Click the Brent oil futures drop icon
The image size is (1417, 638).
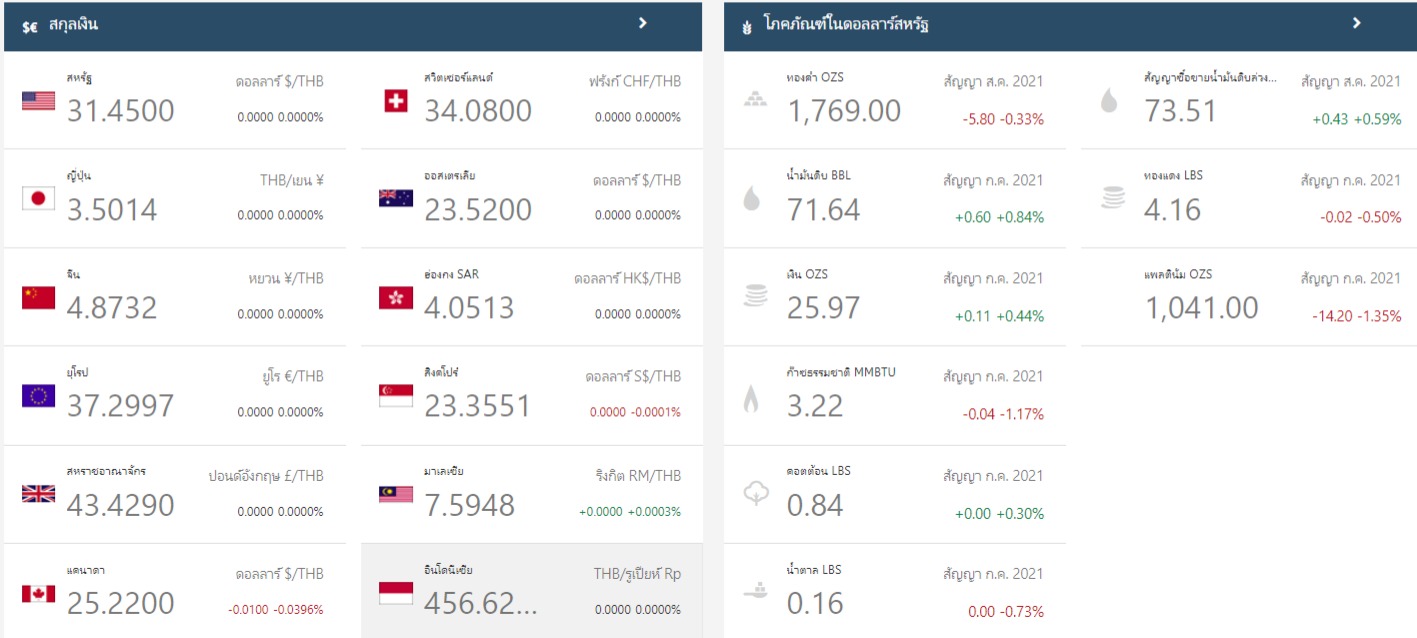click(x=1109, y=100)
